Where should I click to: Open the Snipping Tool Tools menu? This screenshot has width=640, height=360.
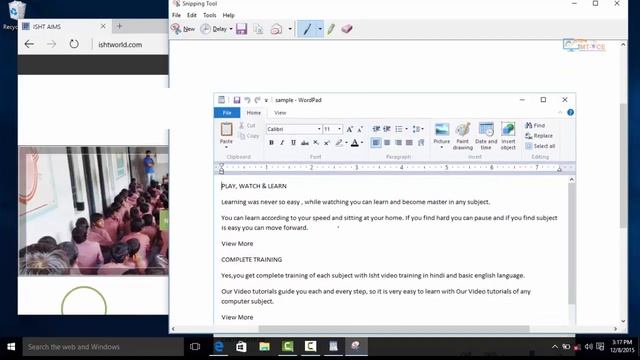tap(209, 15)
